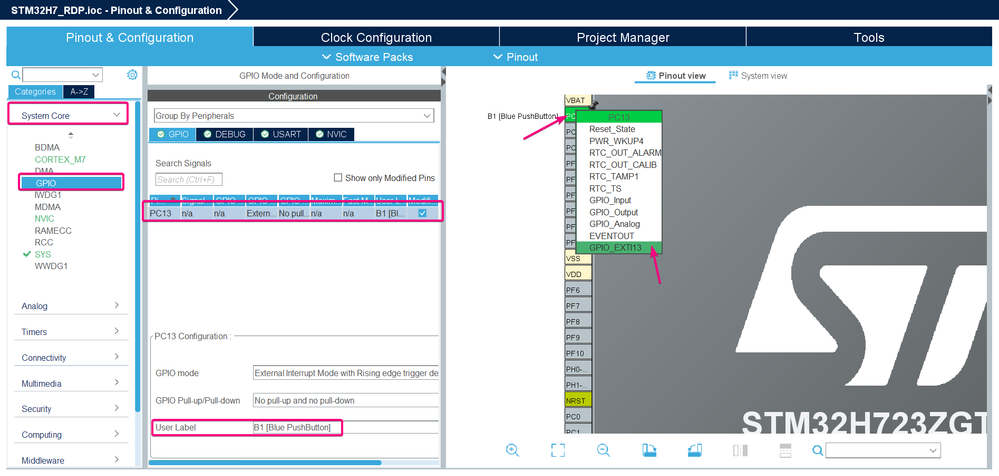Open the USART configuration tab

[x=281, y=134]
